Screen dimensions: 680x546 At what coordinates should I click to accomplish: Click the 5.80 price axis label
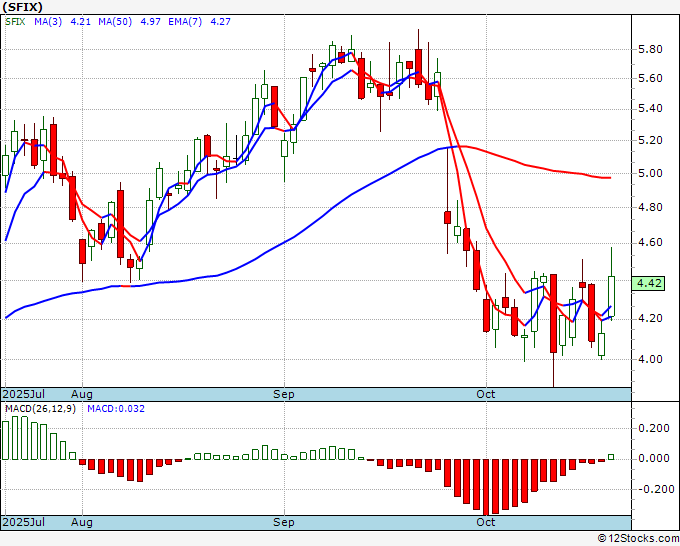[650, 49]
